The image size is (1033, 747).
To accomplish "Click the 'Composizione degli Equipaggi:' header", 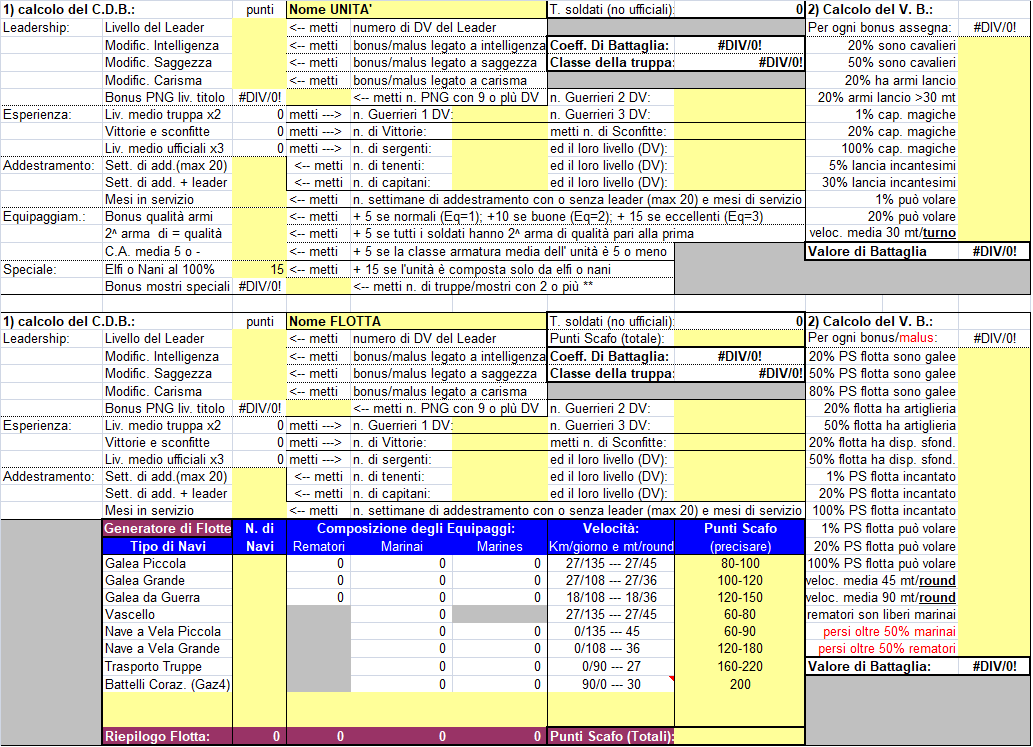I will tap(416, 528).
